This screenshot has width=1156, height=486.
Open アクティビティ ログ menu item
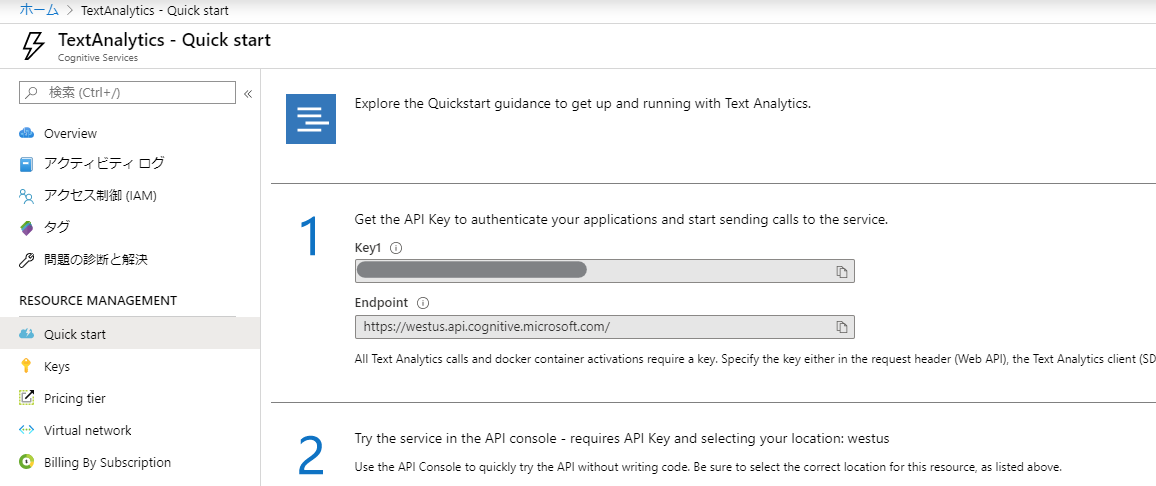[104, 163]
